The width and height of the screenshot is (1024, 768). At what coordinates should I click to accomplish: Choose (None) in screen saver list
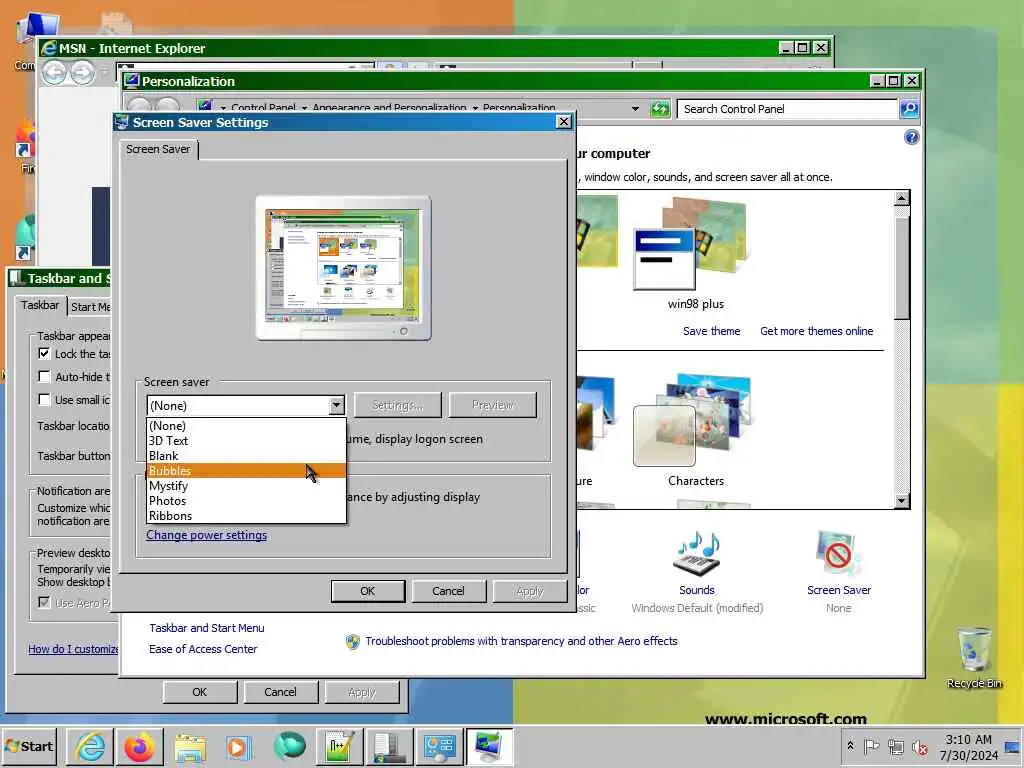click(246, 426)
